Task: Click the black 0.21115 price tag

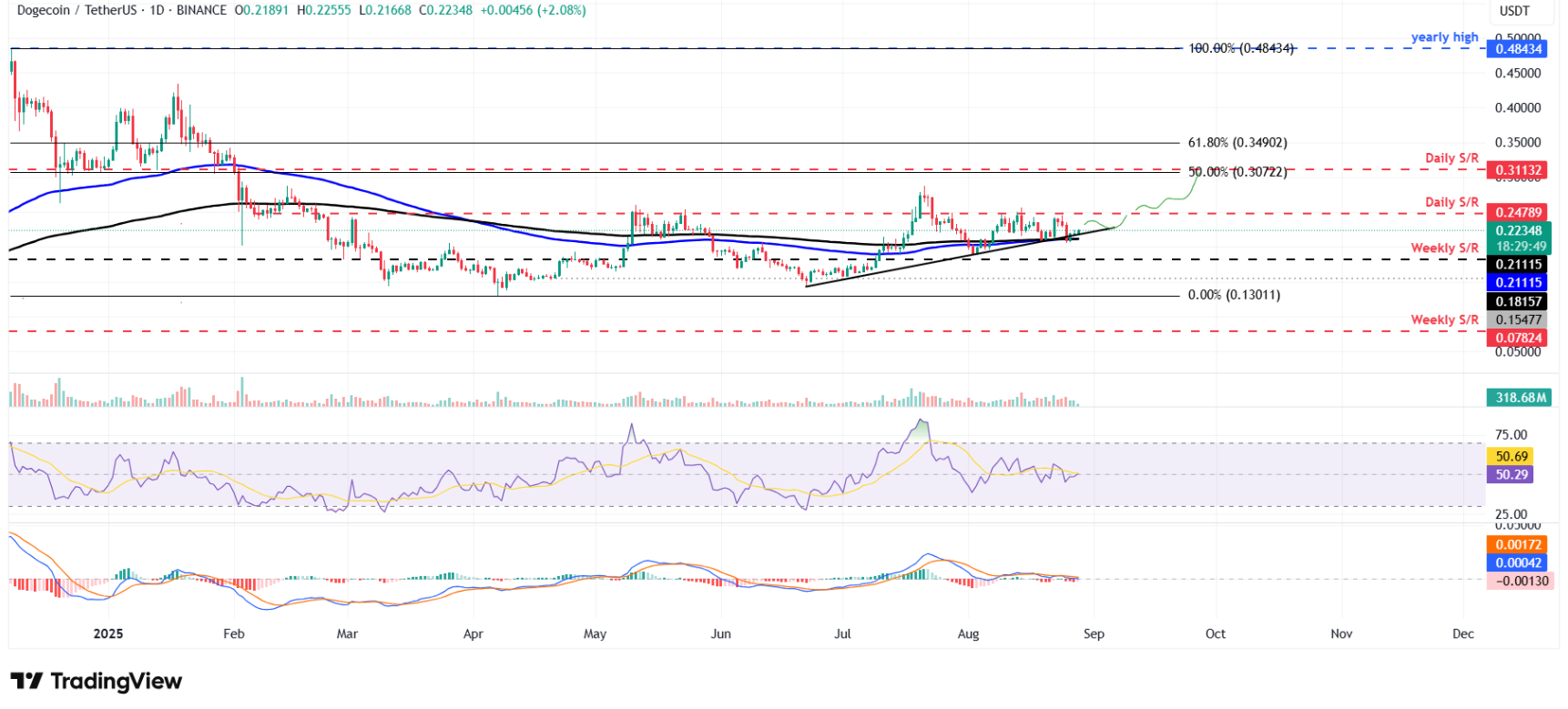Action: point(1517,265)
